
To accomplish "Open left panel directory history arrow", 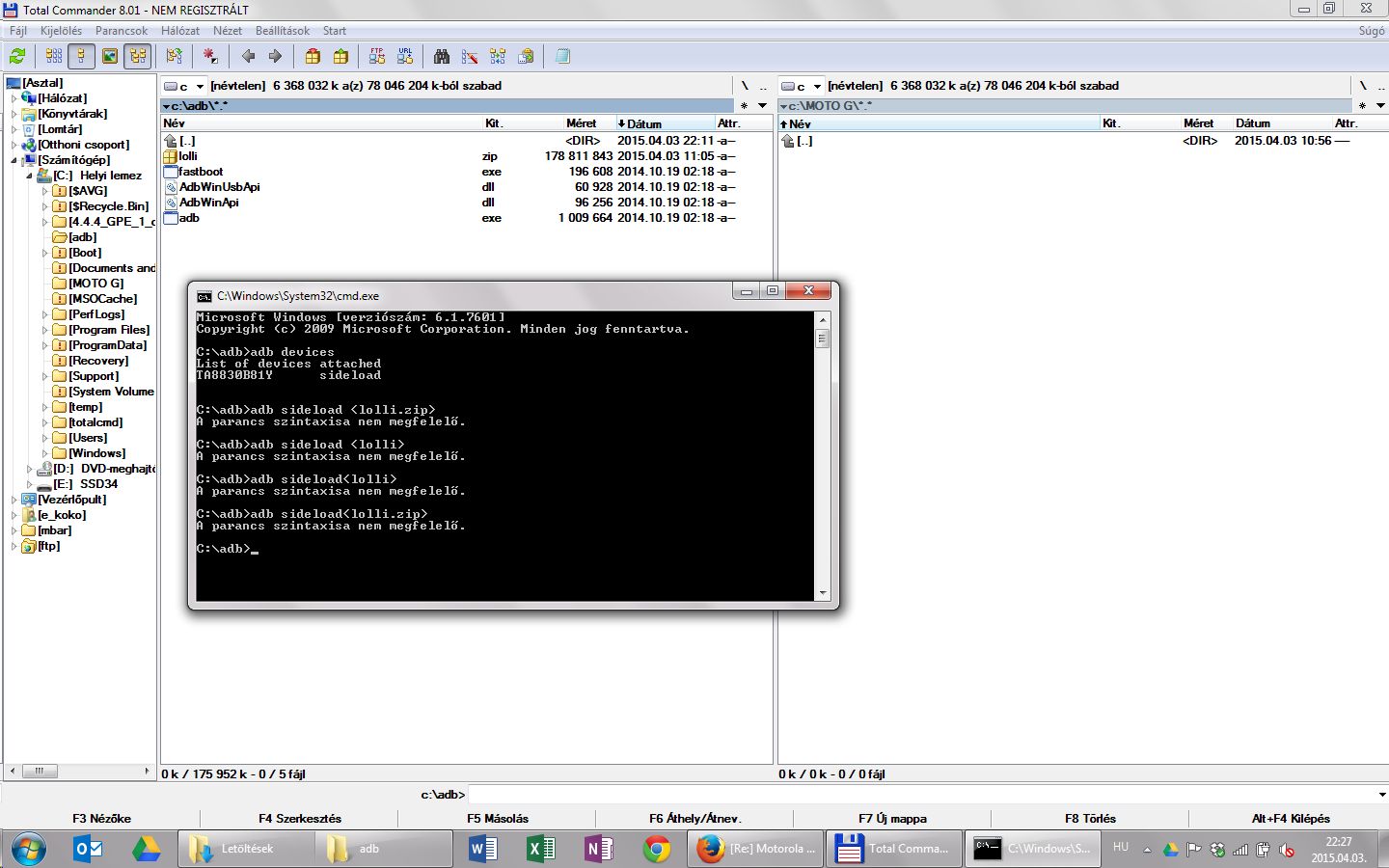I will pos(762,106).
